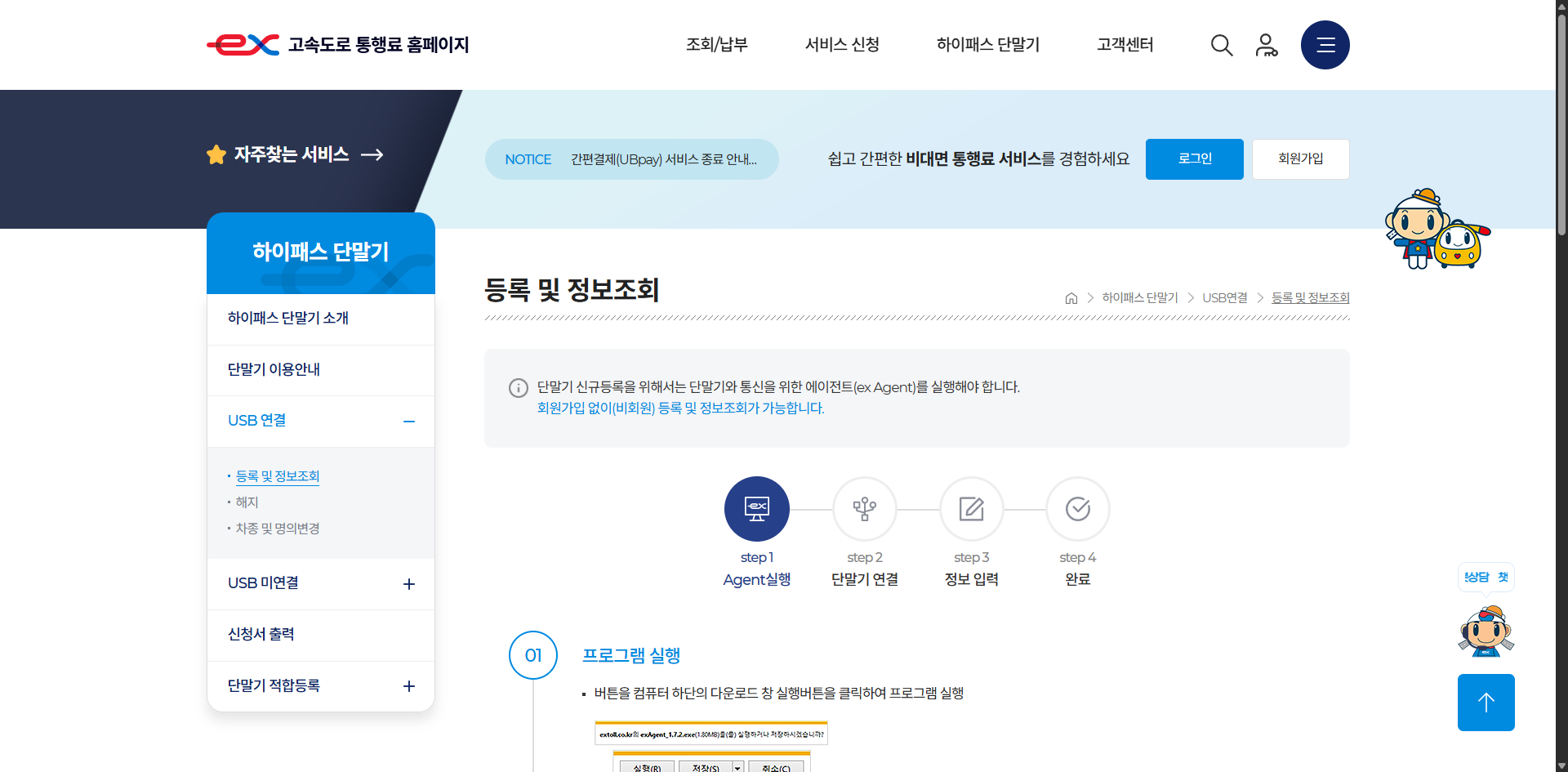Click the user login profile icon
1568x772 pixels.
[x=1267, y=45]
